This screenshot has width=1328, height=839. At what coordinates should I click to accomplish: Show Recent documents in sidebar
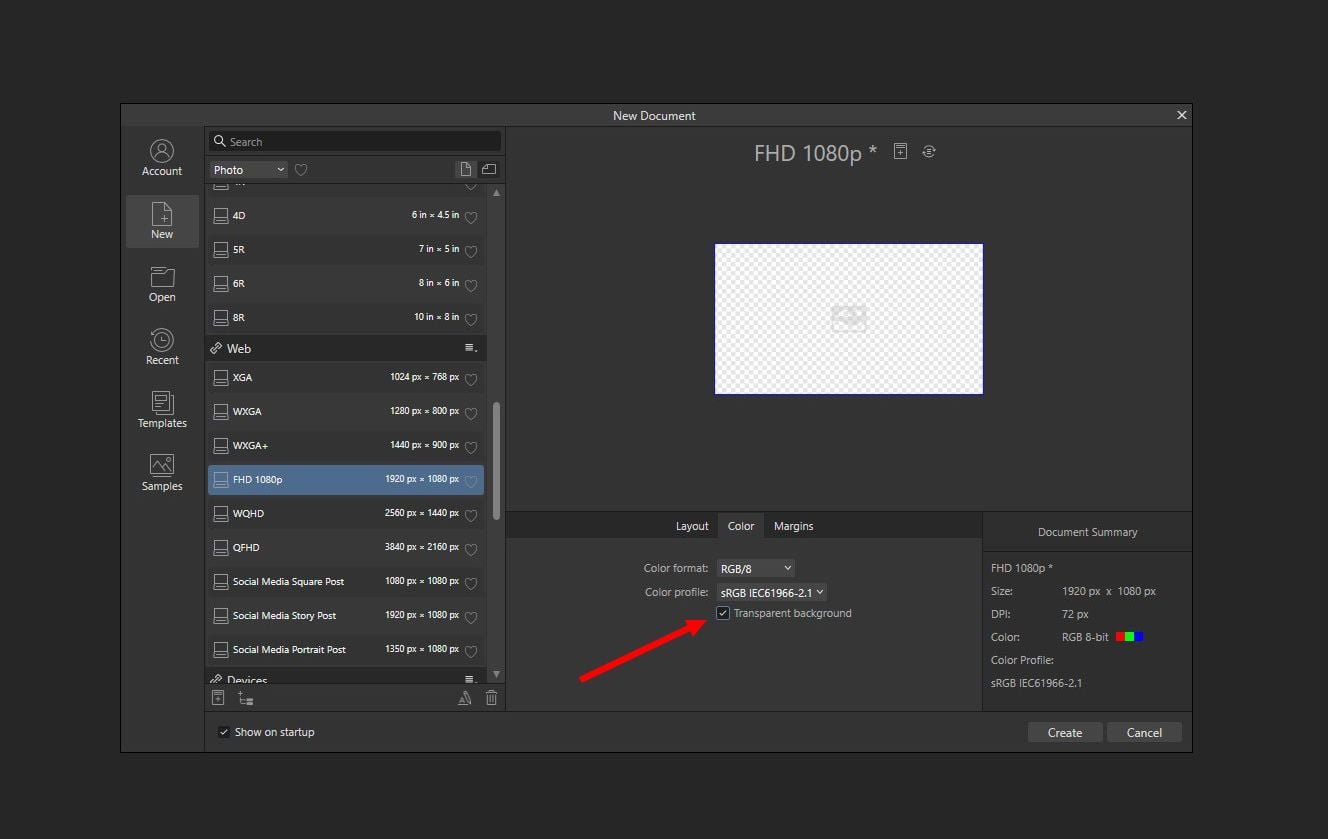162,347
